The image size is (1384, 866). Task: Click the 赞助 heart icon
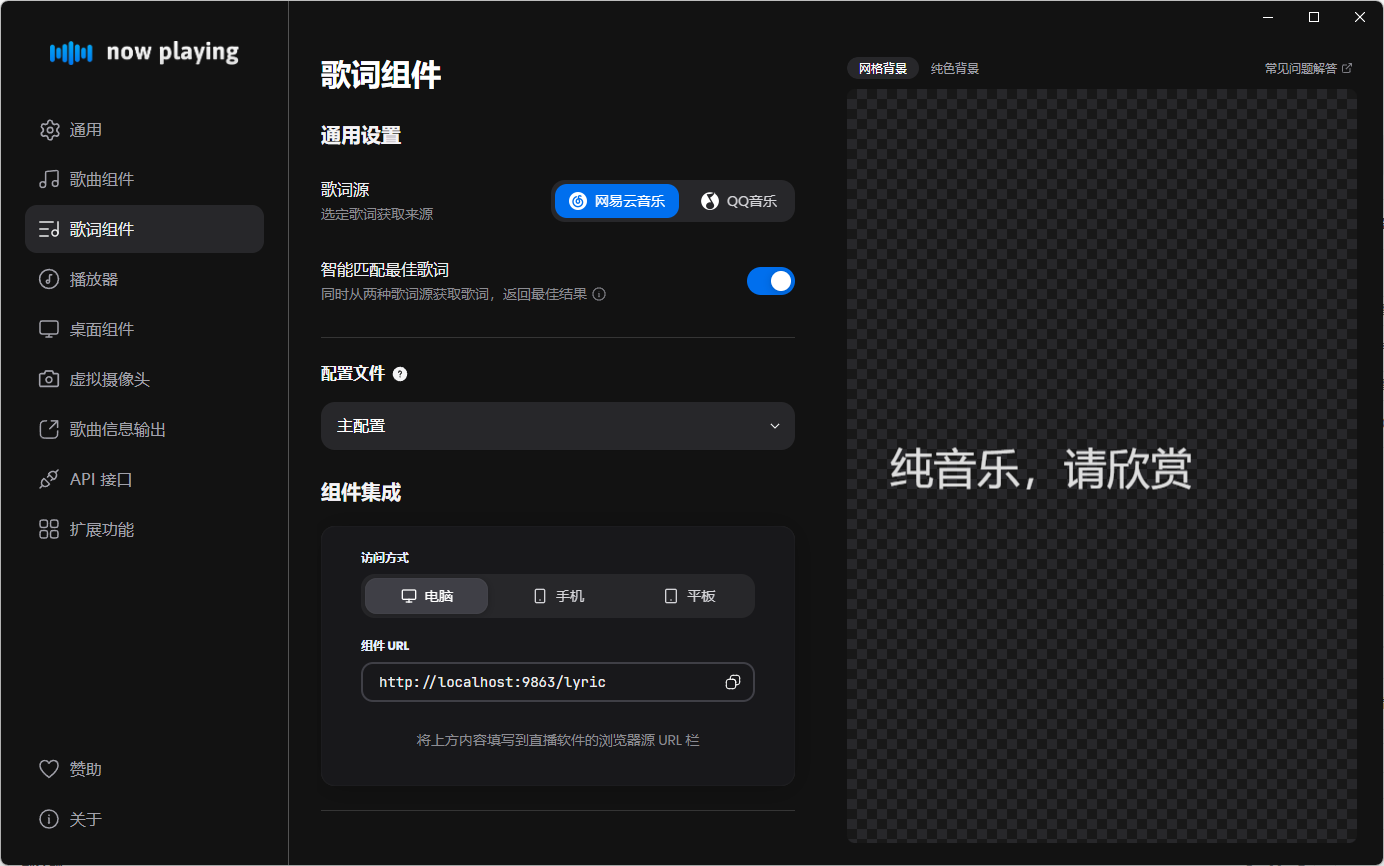coord(49,769)
